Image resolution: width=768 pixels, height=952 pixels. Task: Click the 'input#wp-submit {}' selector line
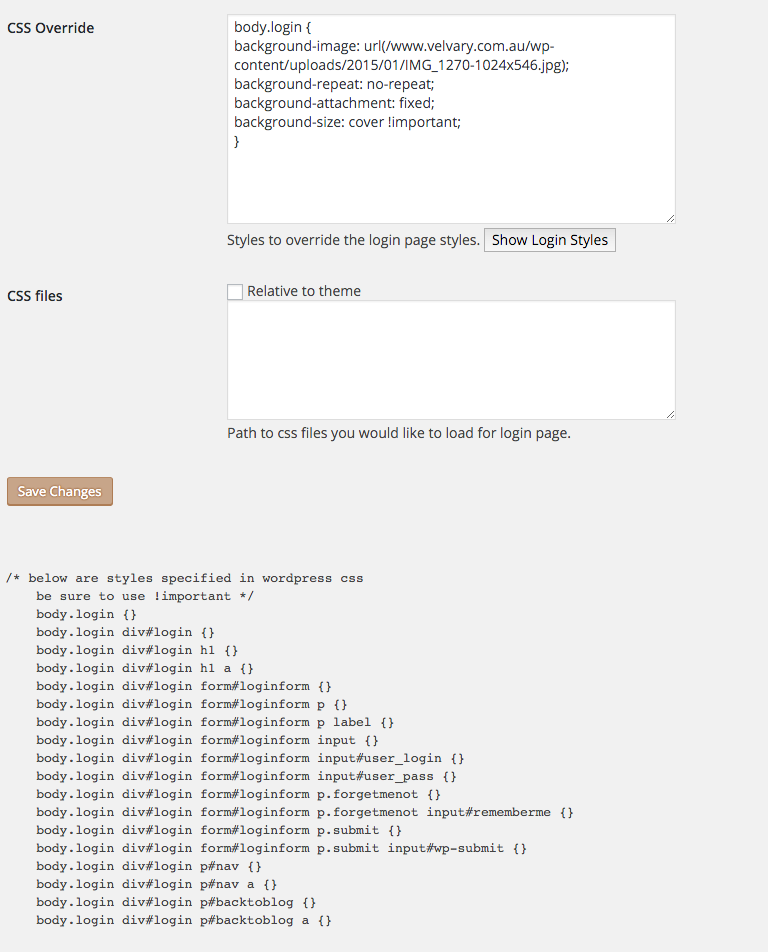coord(281,848)
